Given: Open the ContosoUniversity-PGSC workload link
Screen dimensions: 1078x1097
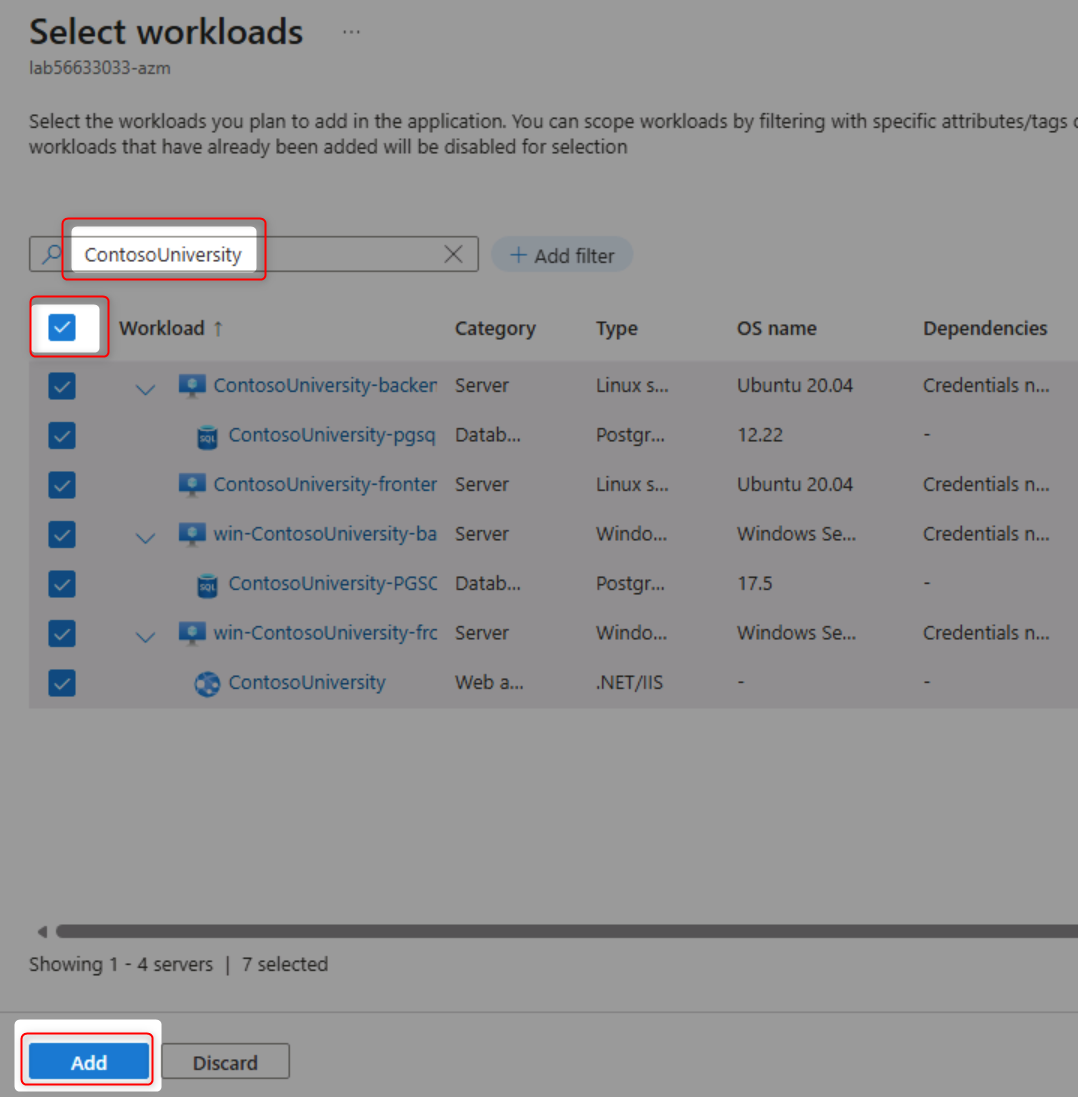Looking at the screenshot, I should tap(333, 583).
